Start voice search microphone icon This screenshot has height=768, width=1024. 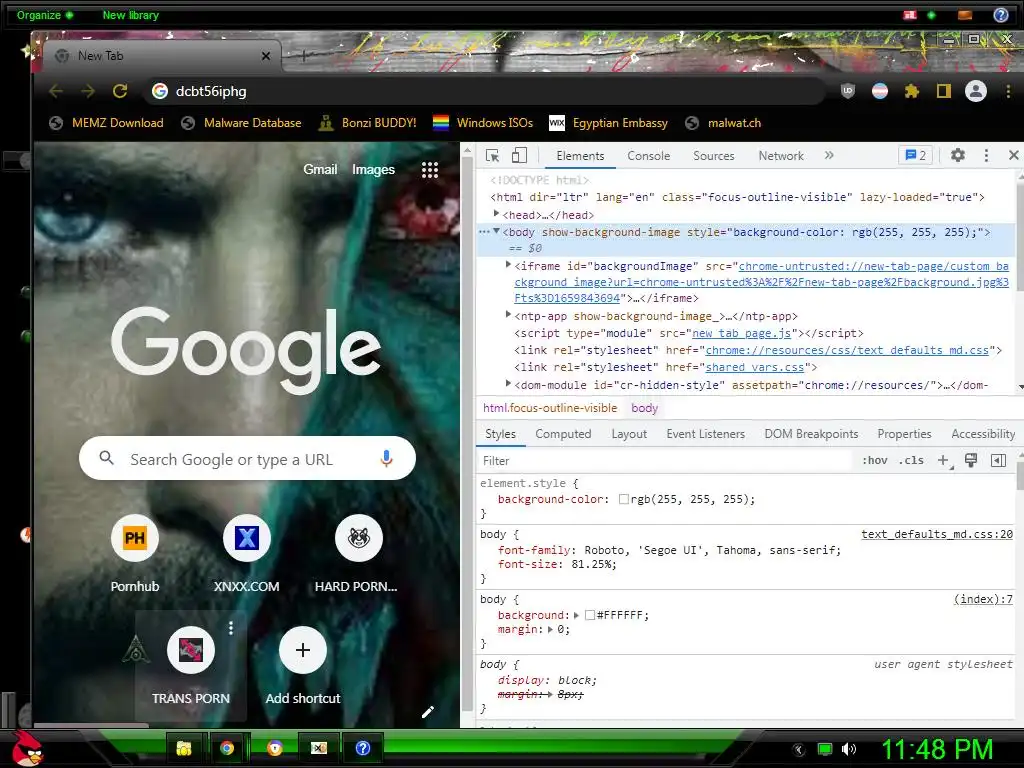point(386,458)
